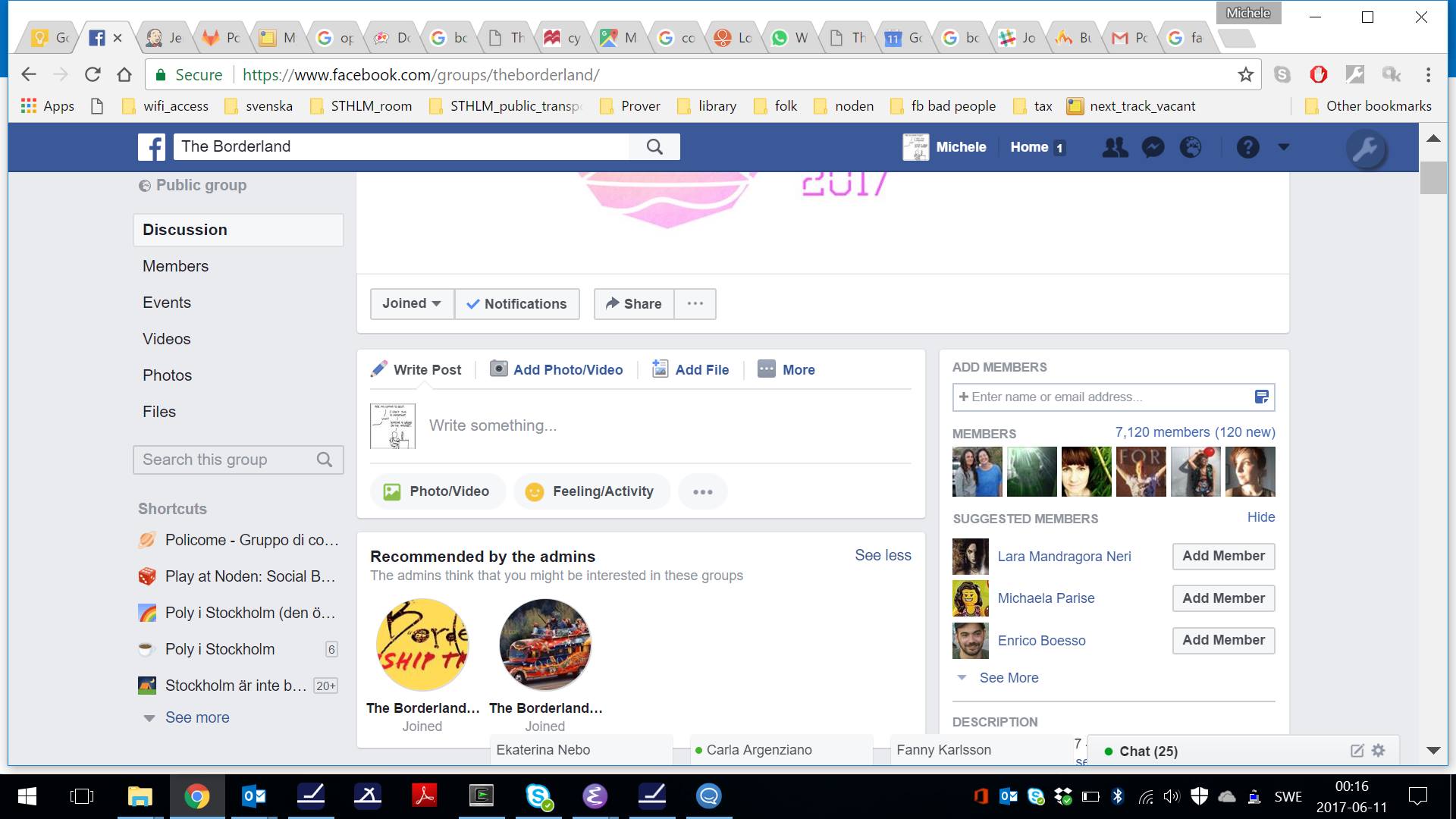
Task: Hide the suggested members section
Action: [x=1260, y=517]
